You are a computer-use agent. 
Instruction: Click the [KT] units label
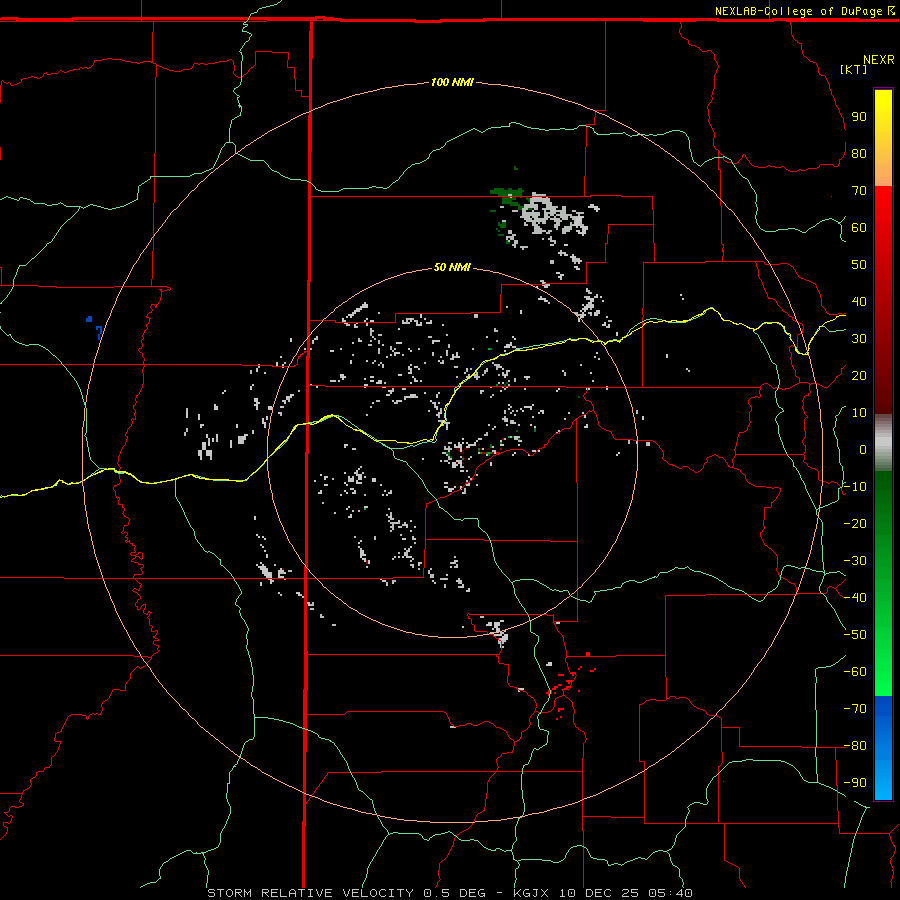coord(854,69)
